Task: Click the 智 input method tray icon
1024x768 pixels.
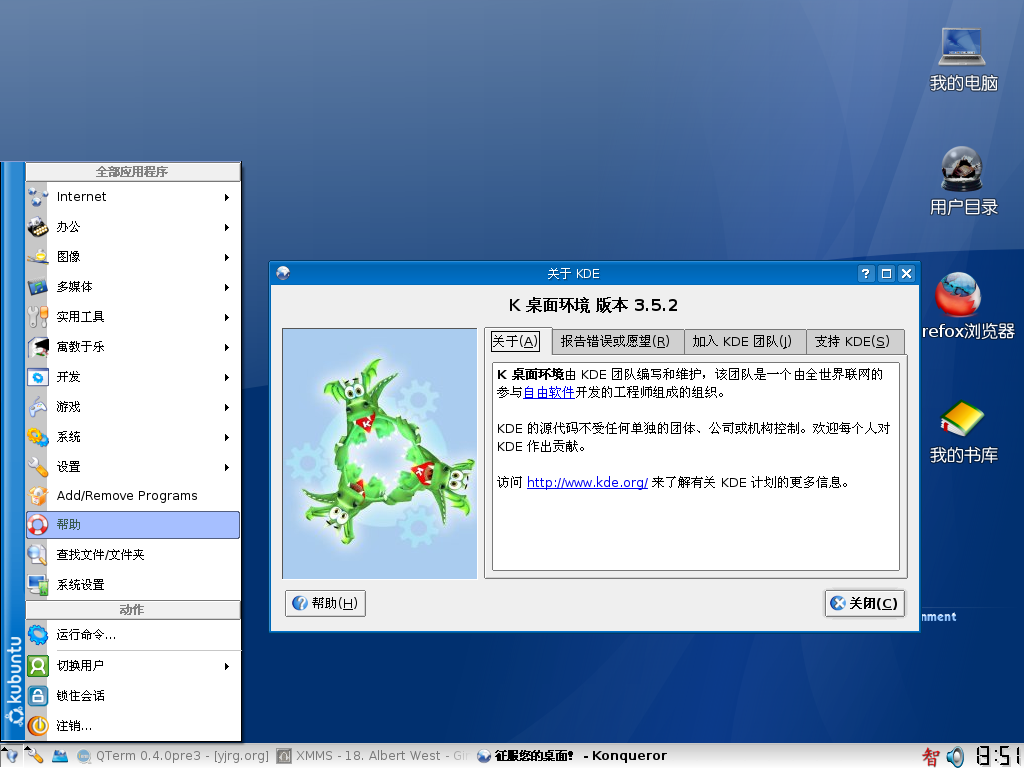Action: click(931, 756)
